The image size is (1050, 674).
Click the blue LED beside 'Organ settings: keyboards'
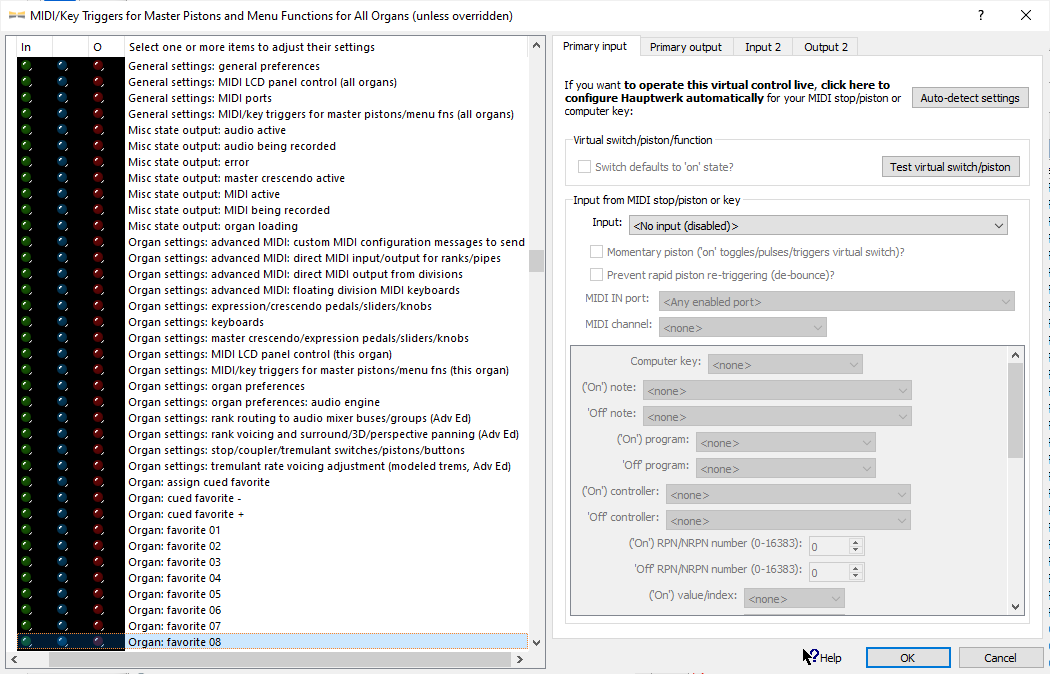(x=62, y=322)
